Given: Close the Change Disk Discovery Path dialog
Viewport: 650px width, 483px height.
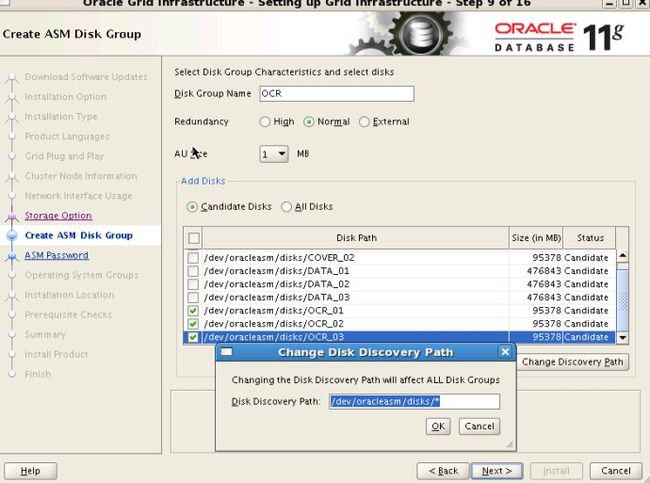Looking at the screenshot, I should point(505,352).
